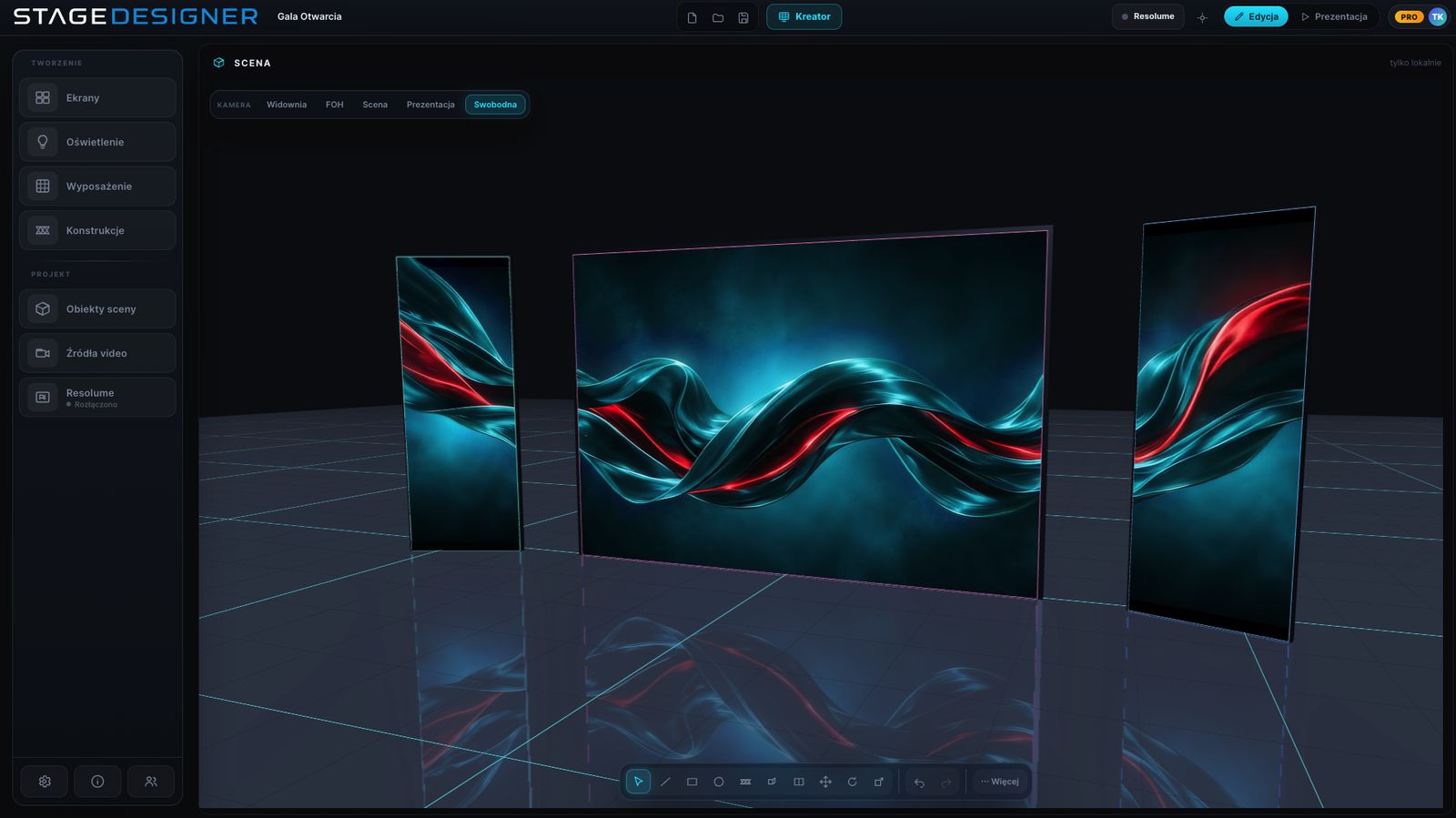Toggle the Resolume connection status button
The width and height of the screenshot is (1456, 818).
[x=1148, y=16]
